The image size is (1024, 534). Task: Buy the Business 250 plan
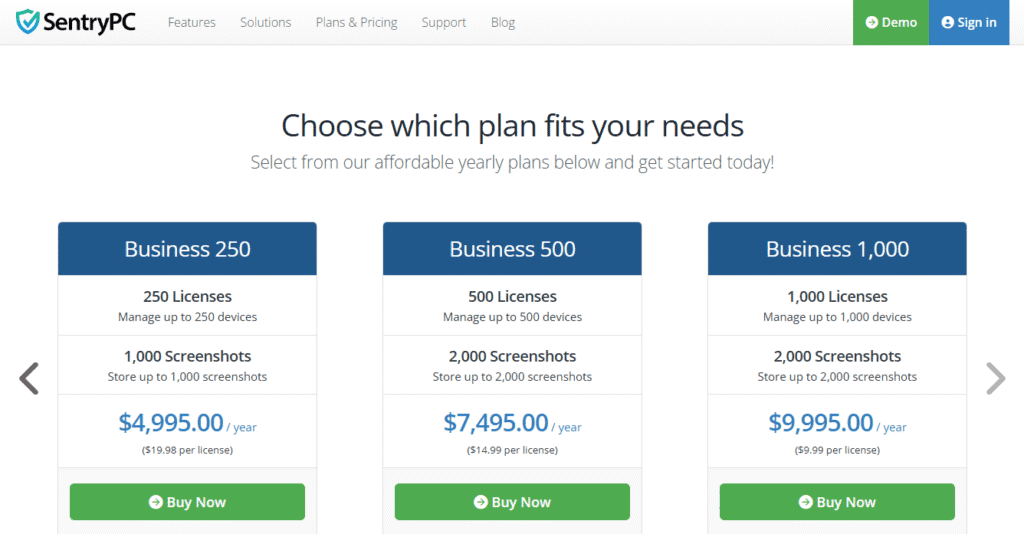click(x=187, y=502)
